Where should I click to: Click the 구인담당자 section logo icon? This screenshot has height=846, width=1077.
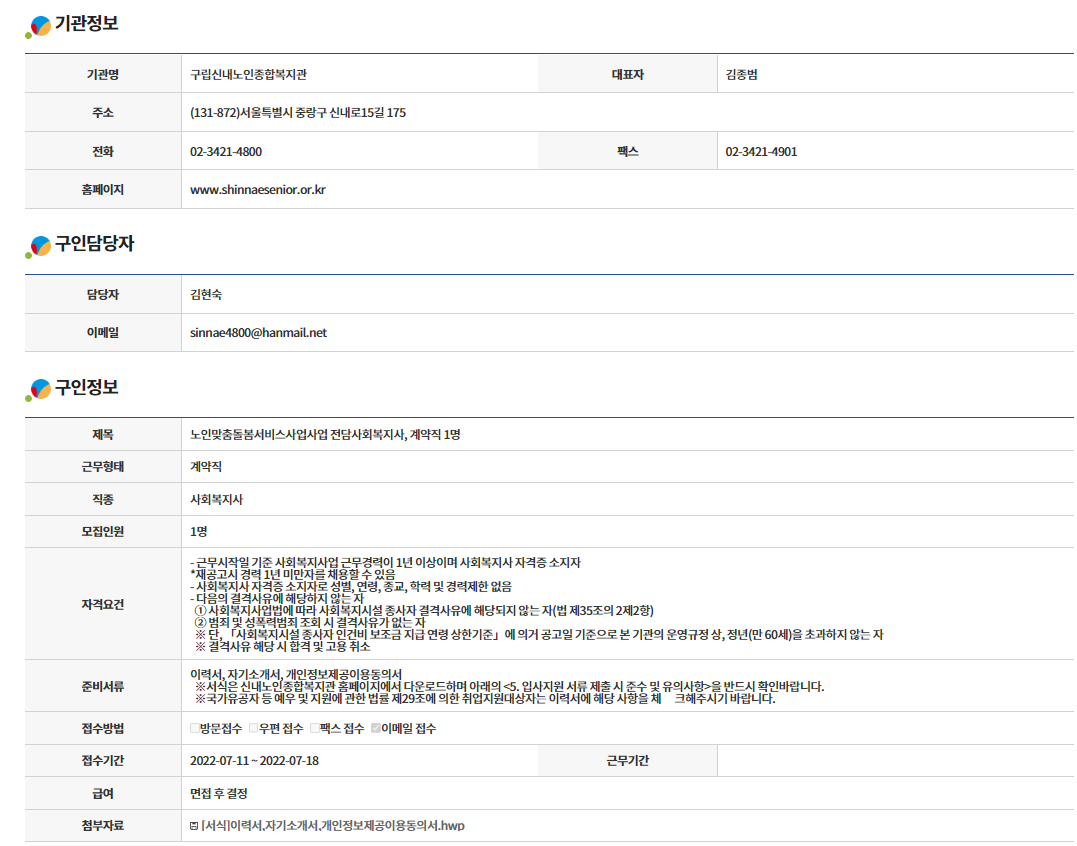pos(38,246)
